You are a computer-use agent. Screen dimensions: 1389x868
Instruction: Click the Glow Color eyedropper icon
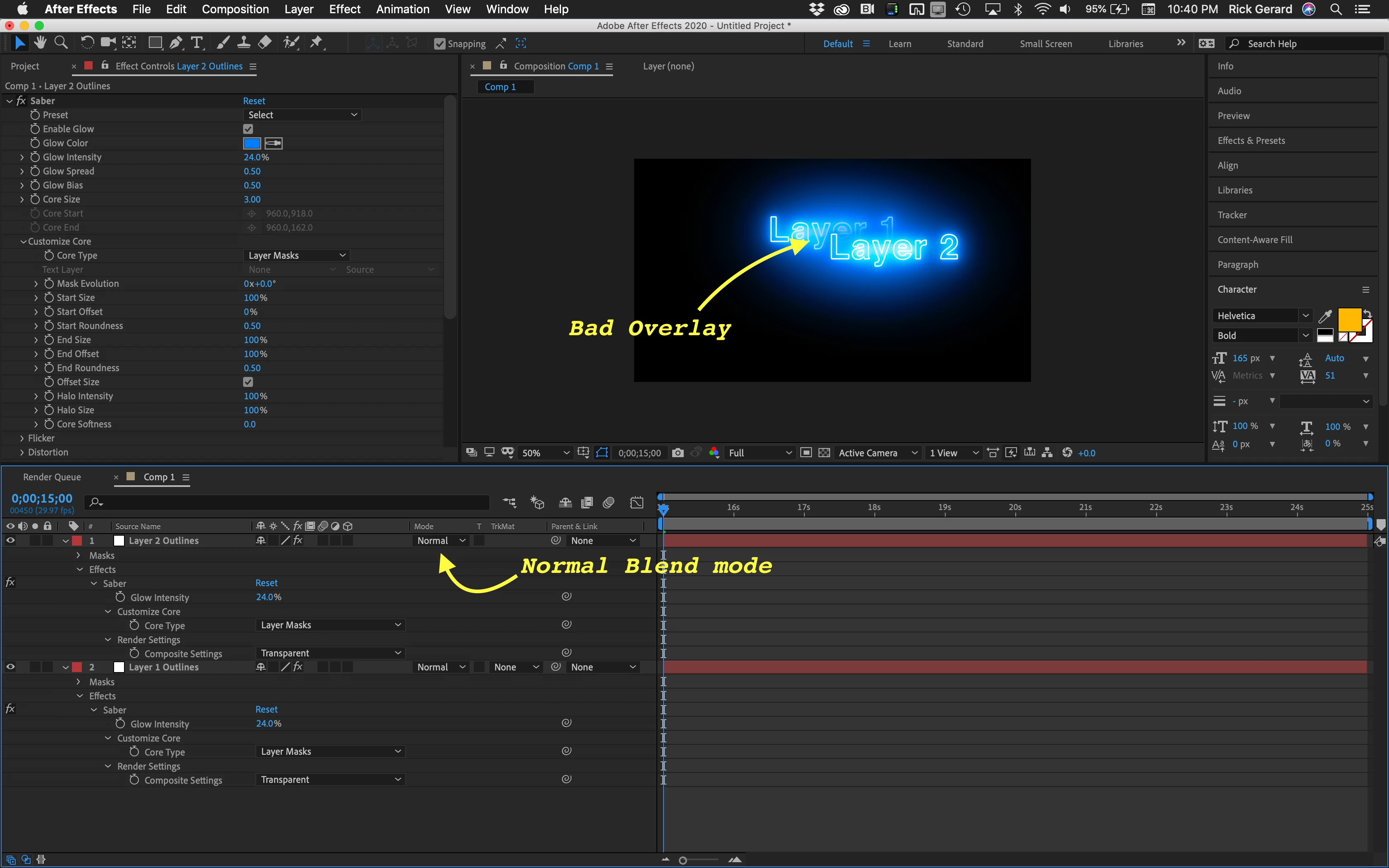tap(273, 143)
